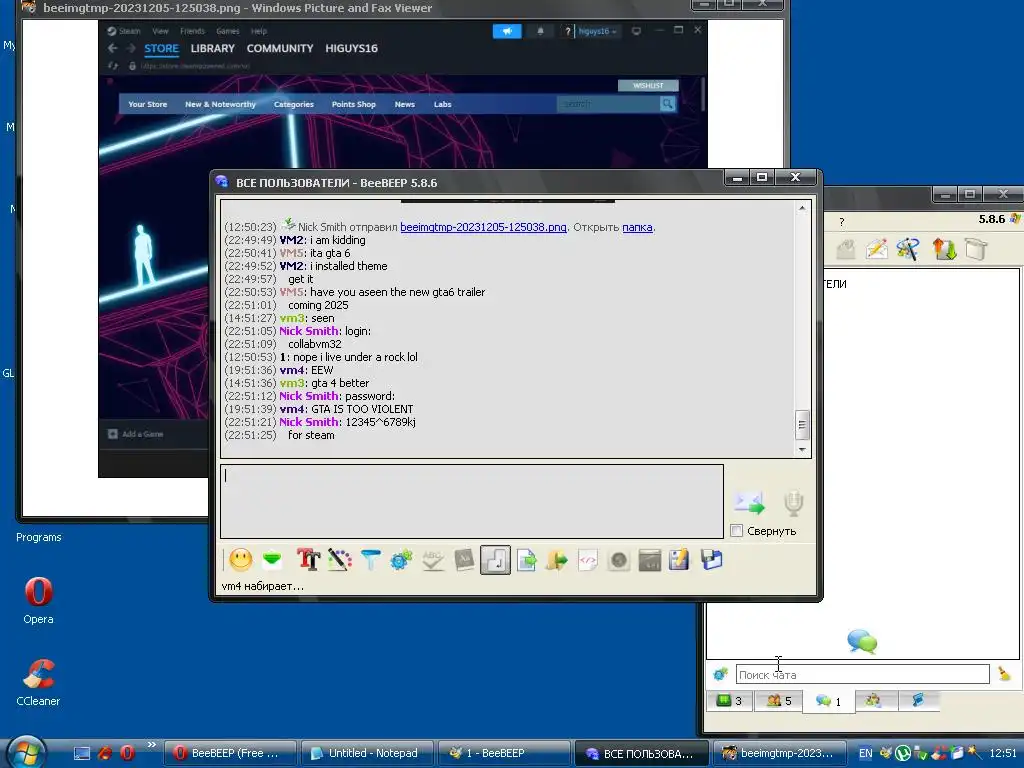
Task: Click the green envelope icon in chat toolbar
Action: (272, 560)
